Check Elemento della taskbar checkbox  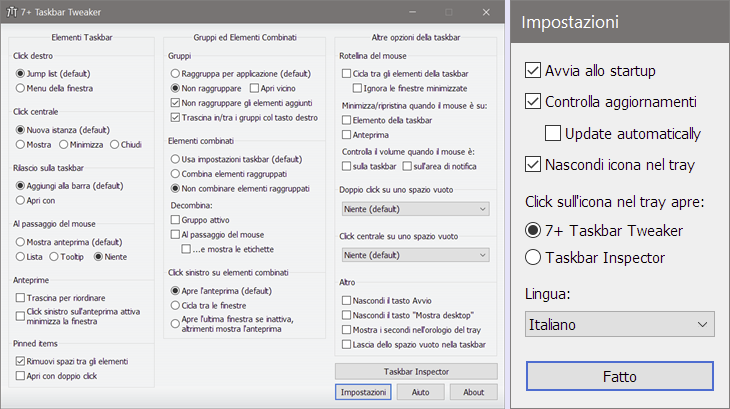pyautogui.click(x=346, y=120)
